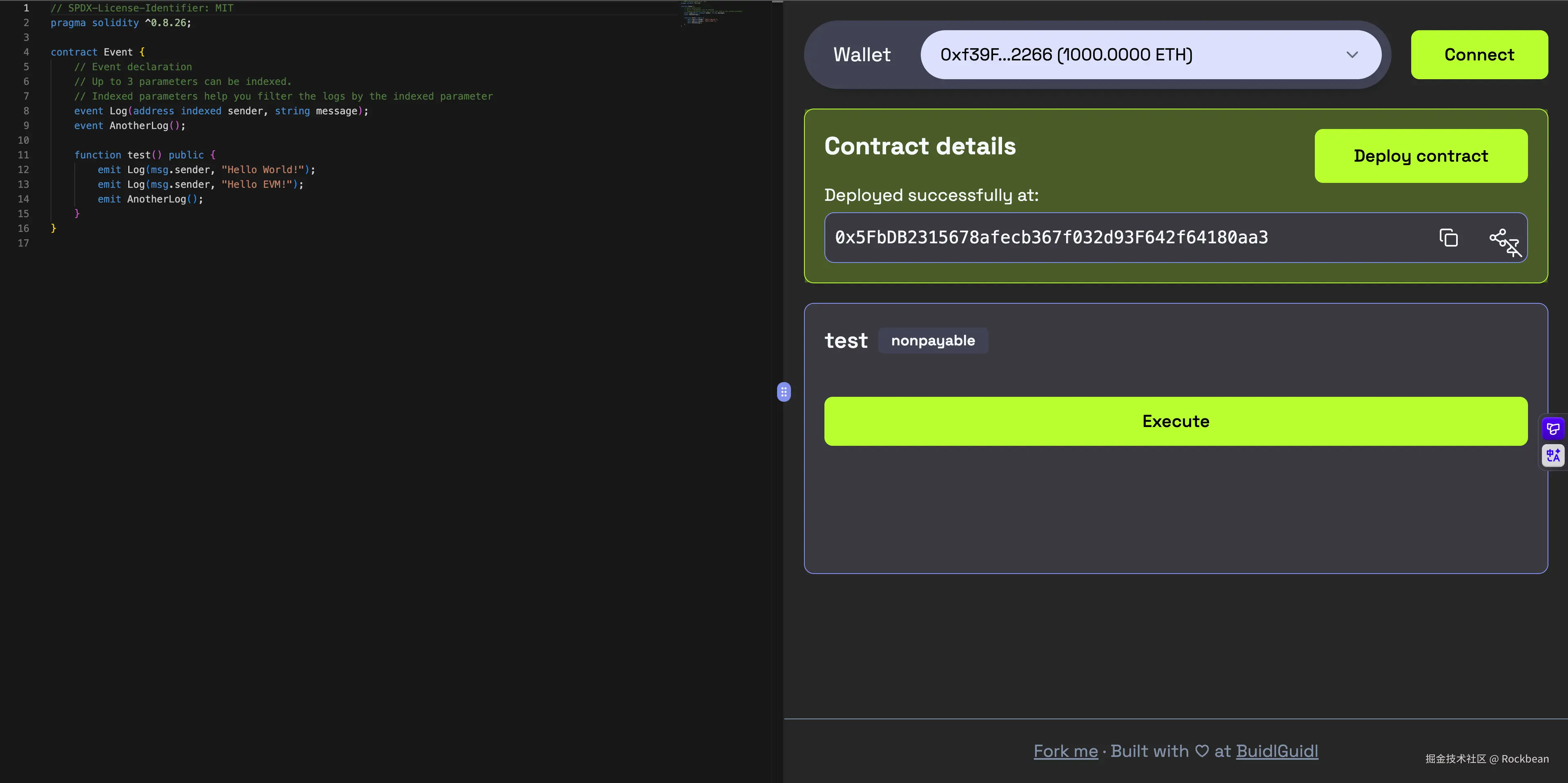
Task: Open the Fork me link
Action: pos(1065,751)
